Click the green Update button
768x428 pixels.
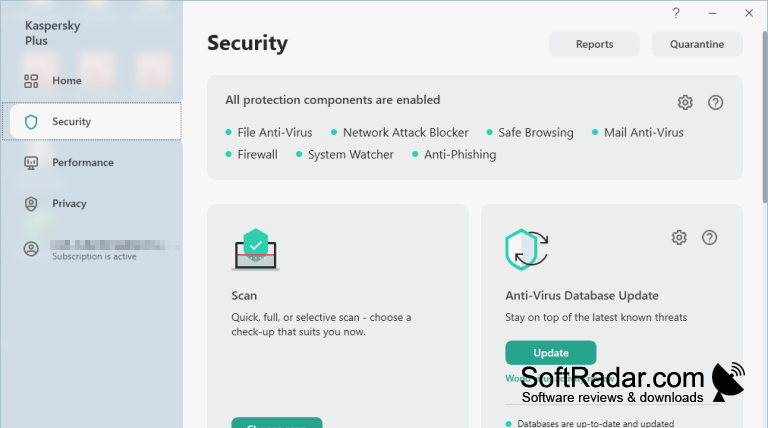pos(551,353)
